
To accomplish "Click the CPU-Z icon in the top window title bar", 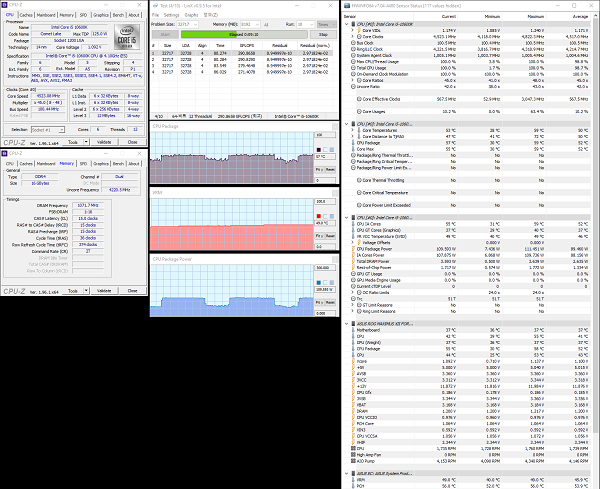I will [x=5, y=5].
